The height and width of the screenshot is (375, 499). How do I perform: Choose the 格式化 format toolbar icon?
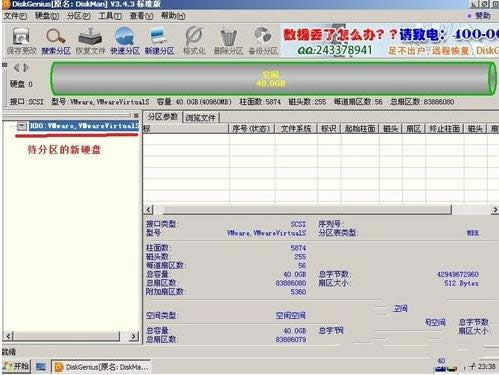[194, 41]
